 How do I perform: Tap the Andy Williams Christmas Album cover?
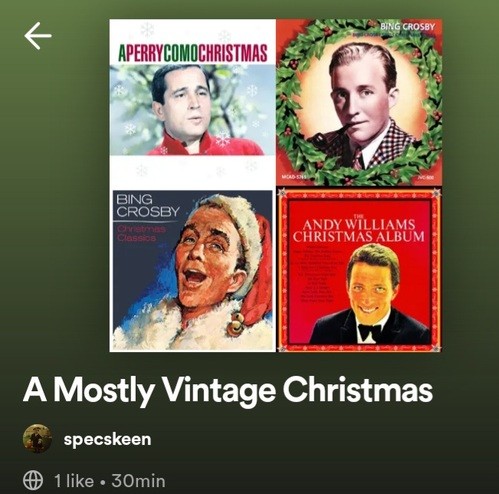coord(359,269)
